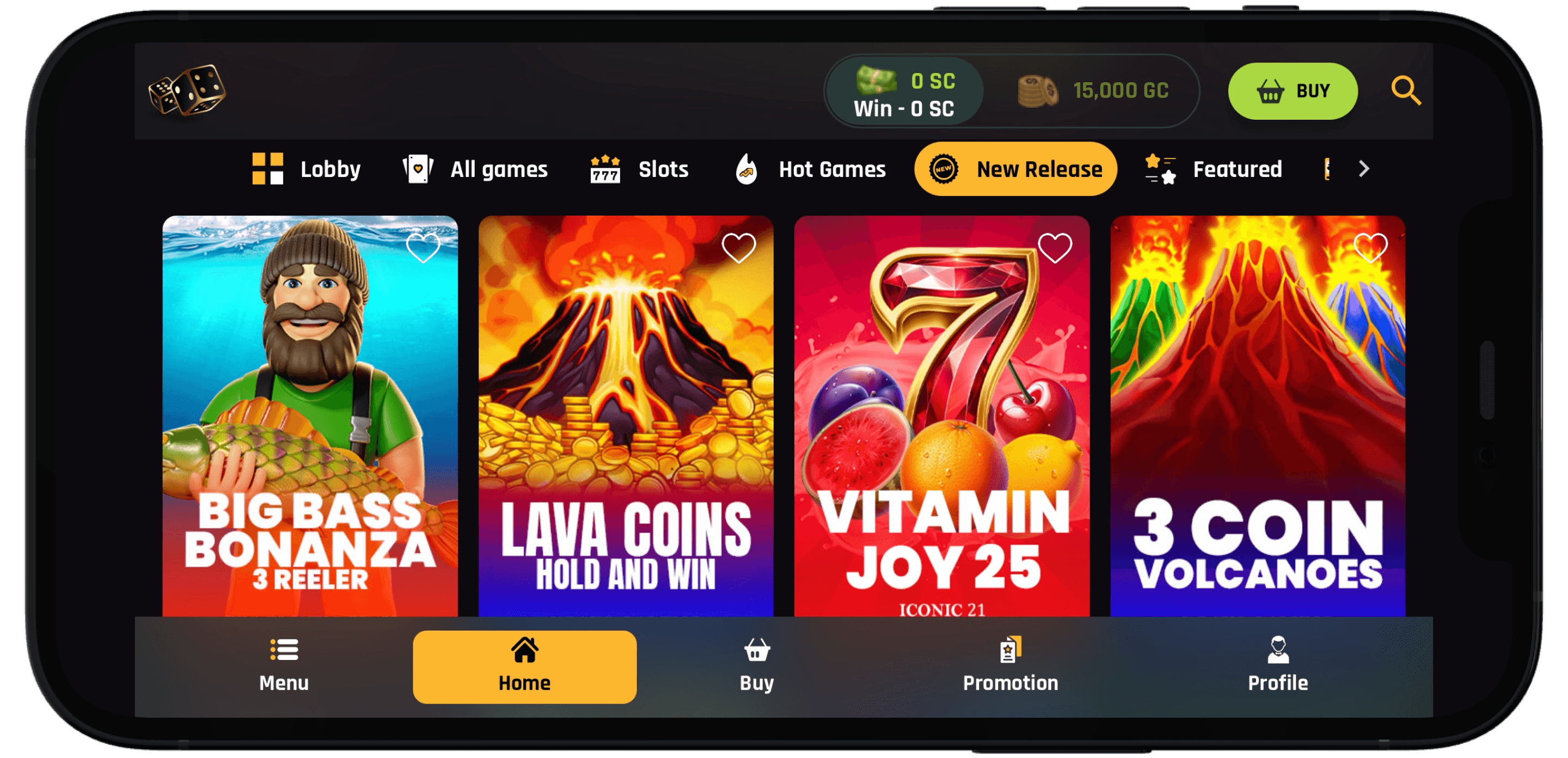The height and width of the screenshot is (758, 1568).
Task: Toggle favorite heart on Vitamin Joy 25
Action: coord(1054,248)
